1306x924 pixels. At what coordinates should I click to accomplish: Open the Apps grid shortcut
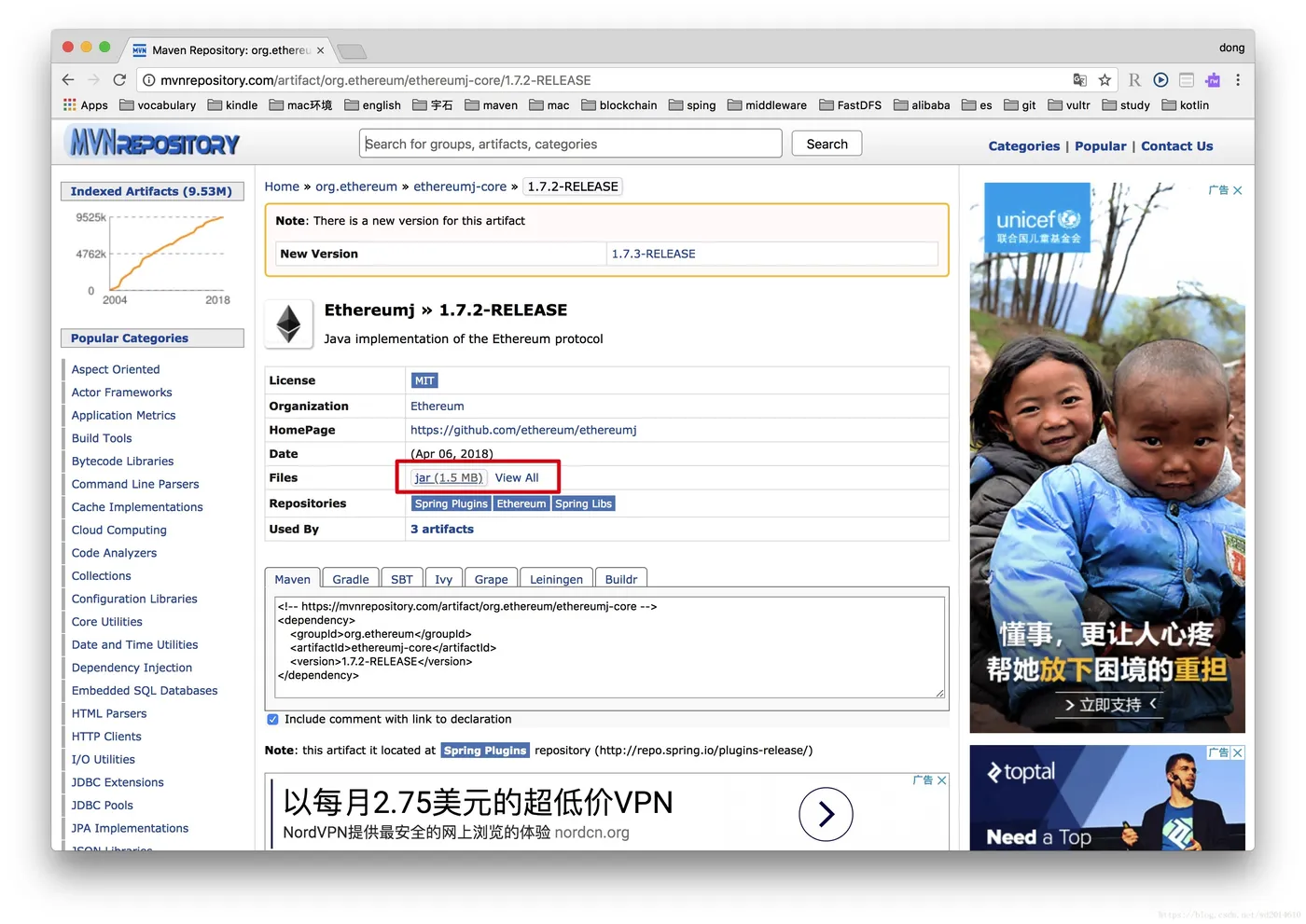pos(85,105)
